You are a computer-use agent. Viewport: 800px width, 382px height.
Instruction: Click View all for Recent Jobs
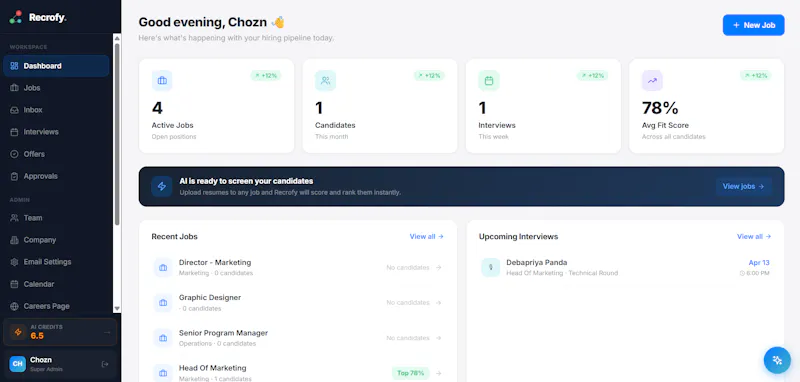click(x=427, y=237)
